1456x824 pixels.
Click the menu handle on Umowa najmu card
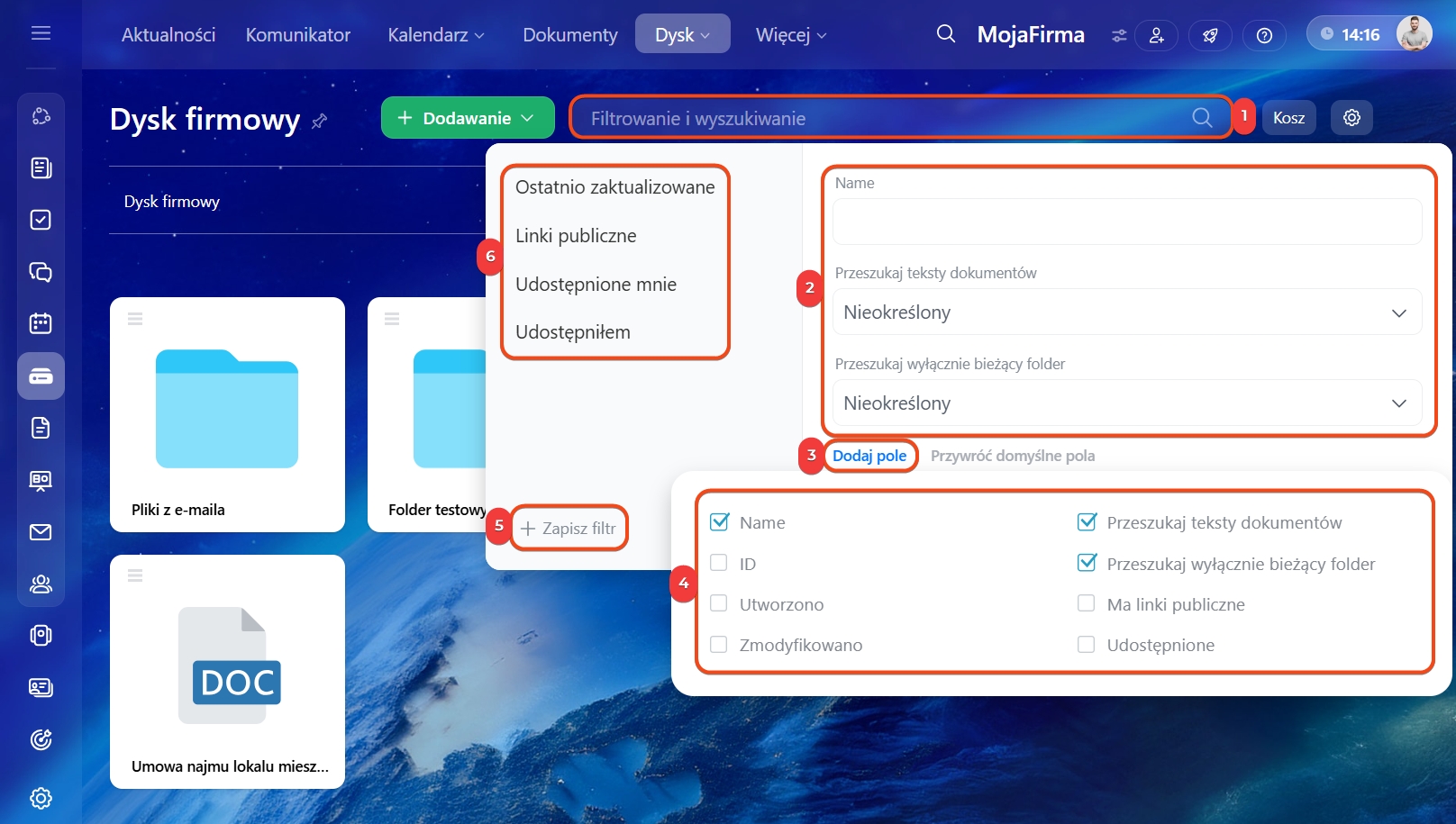(x=135, y=575)
